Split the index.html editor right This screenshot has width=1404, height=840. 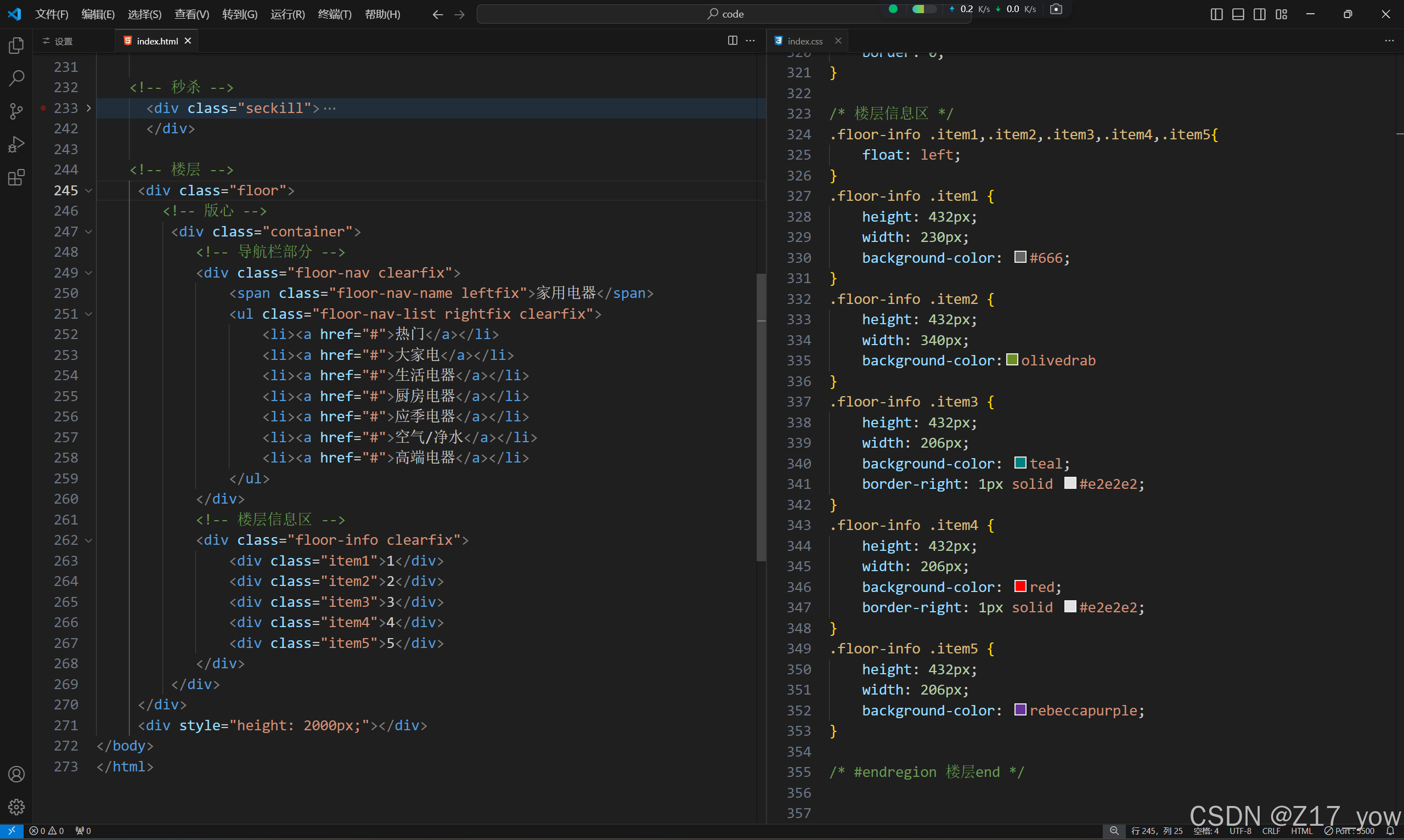(x=732, y=41)
